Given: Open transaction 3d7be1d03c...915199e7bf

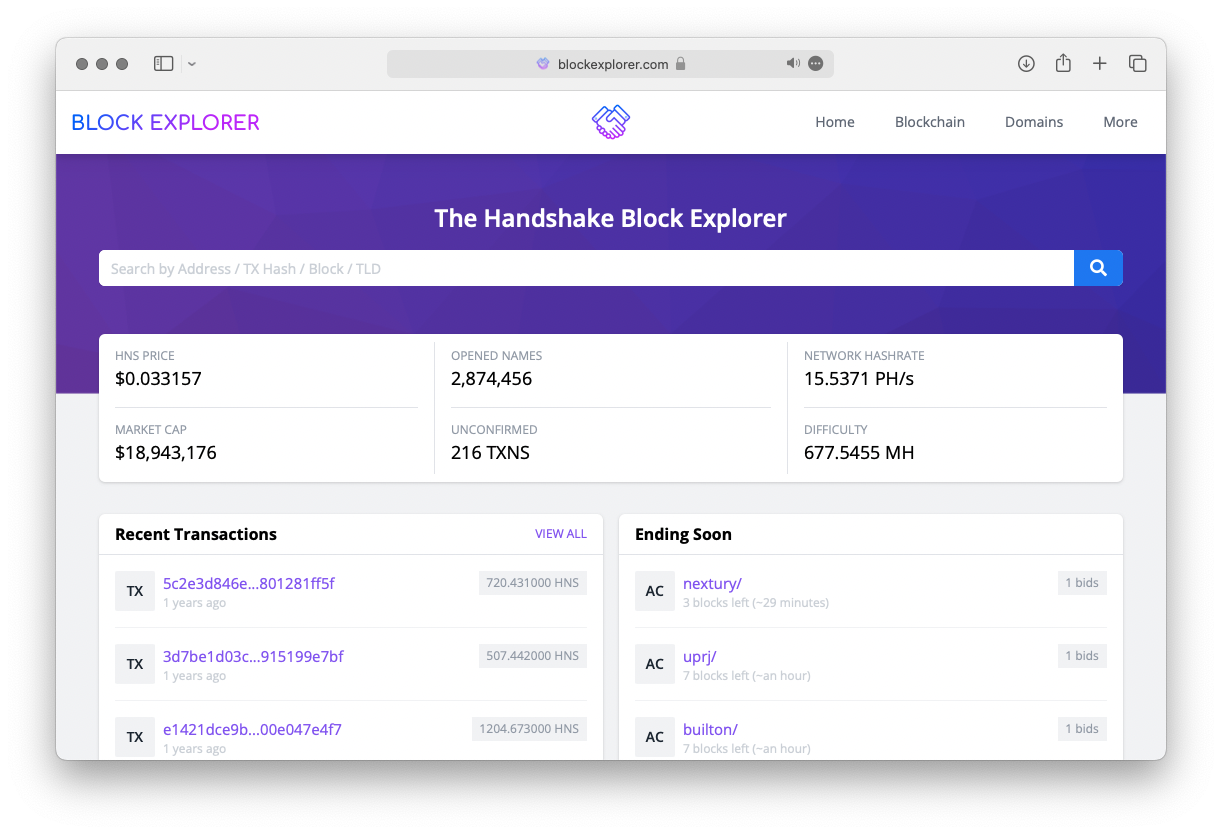Looking at the screenshot, I should coord(253,656).
